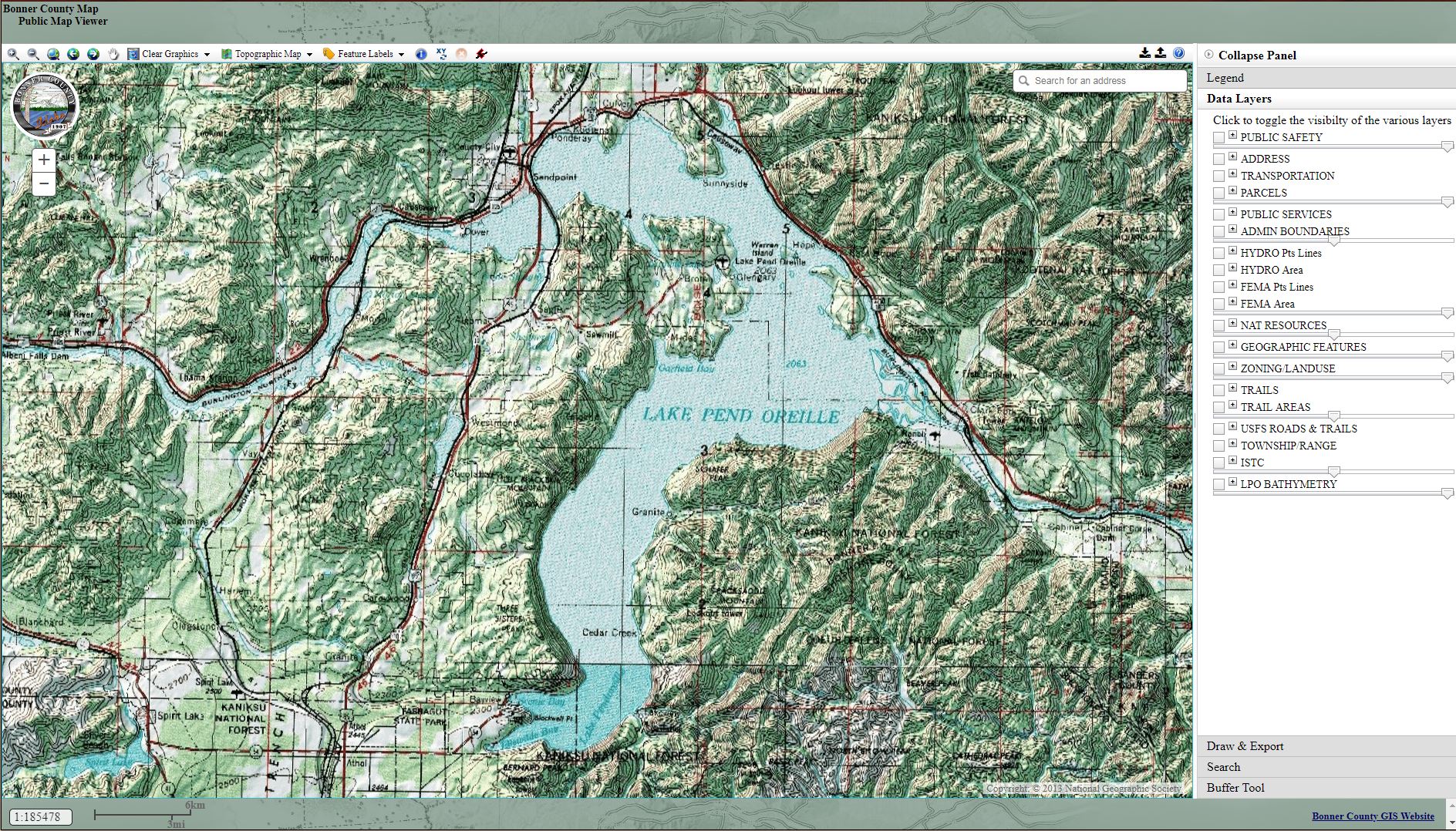The height and width of the screenshot is (831, 1456).
Task: Go to previous map extent arrow
Action: pos(73,54)
